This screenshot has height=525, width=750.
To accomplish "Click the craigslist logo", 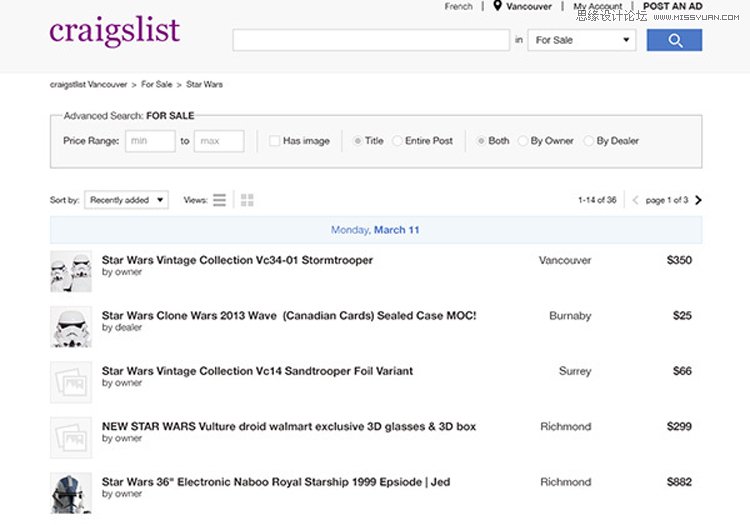I will 115,31.
